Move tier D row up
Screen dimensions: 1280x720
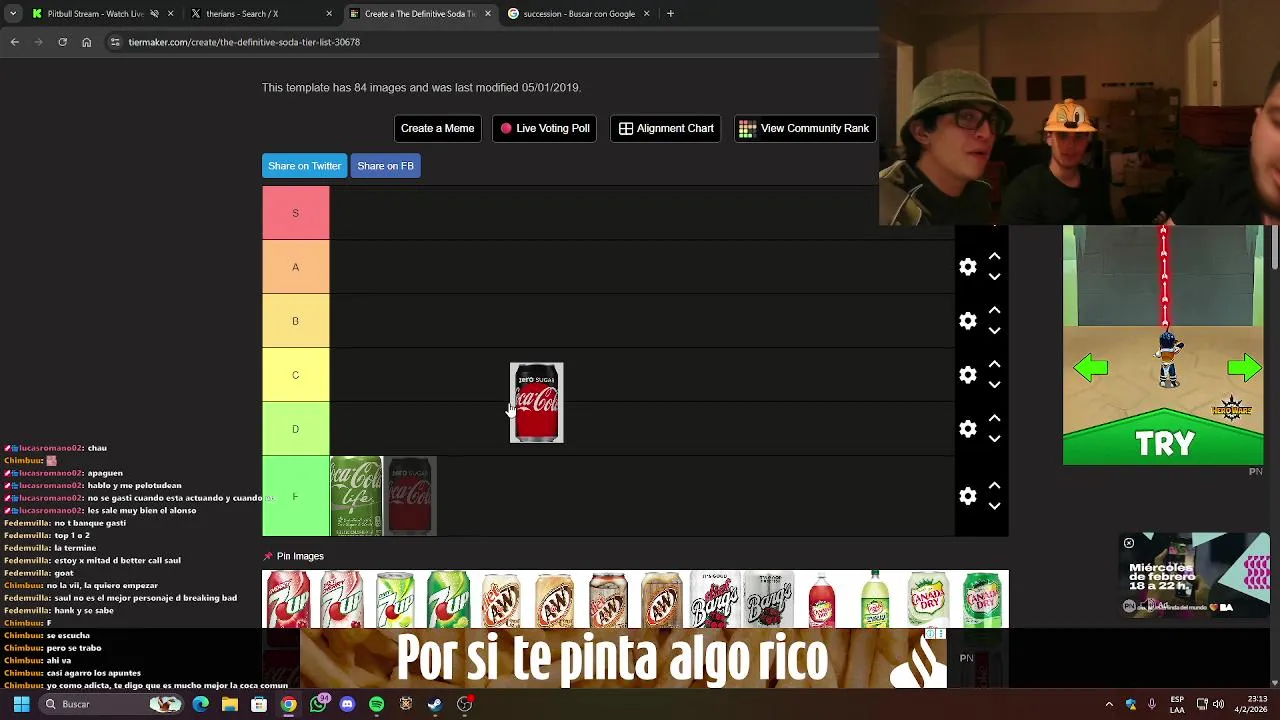[994, 419]
